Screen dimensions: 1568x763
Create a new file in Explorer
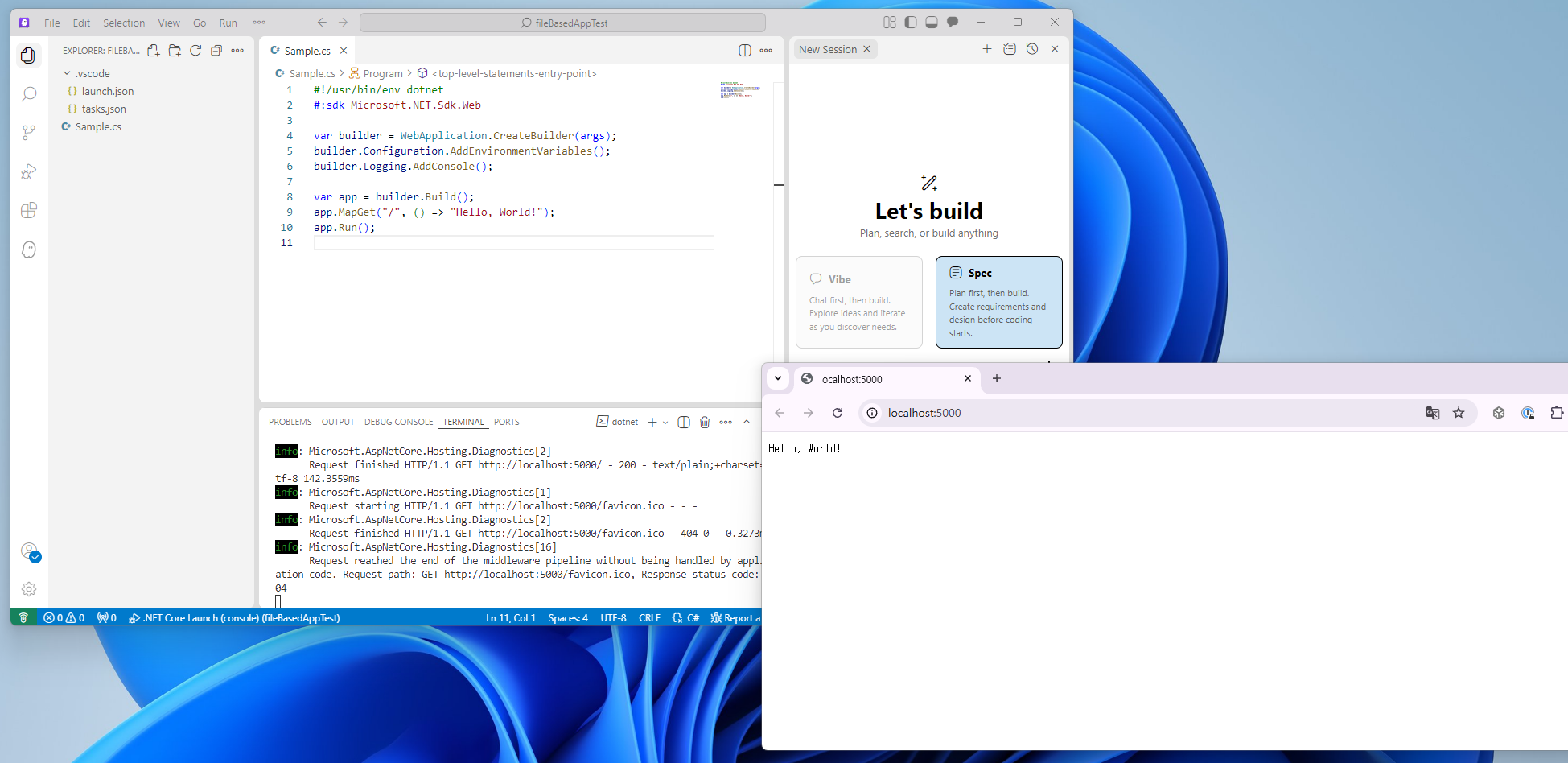click(154, 51)
